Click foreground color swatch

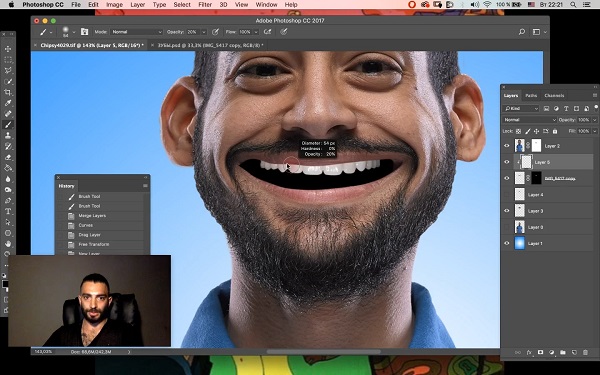5,284
